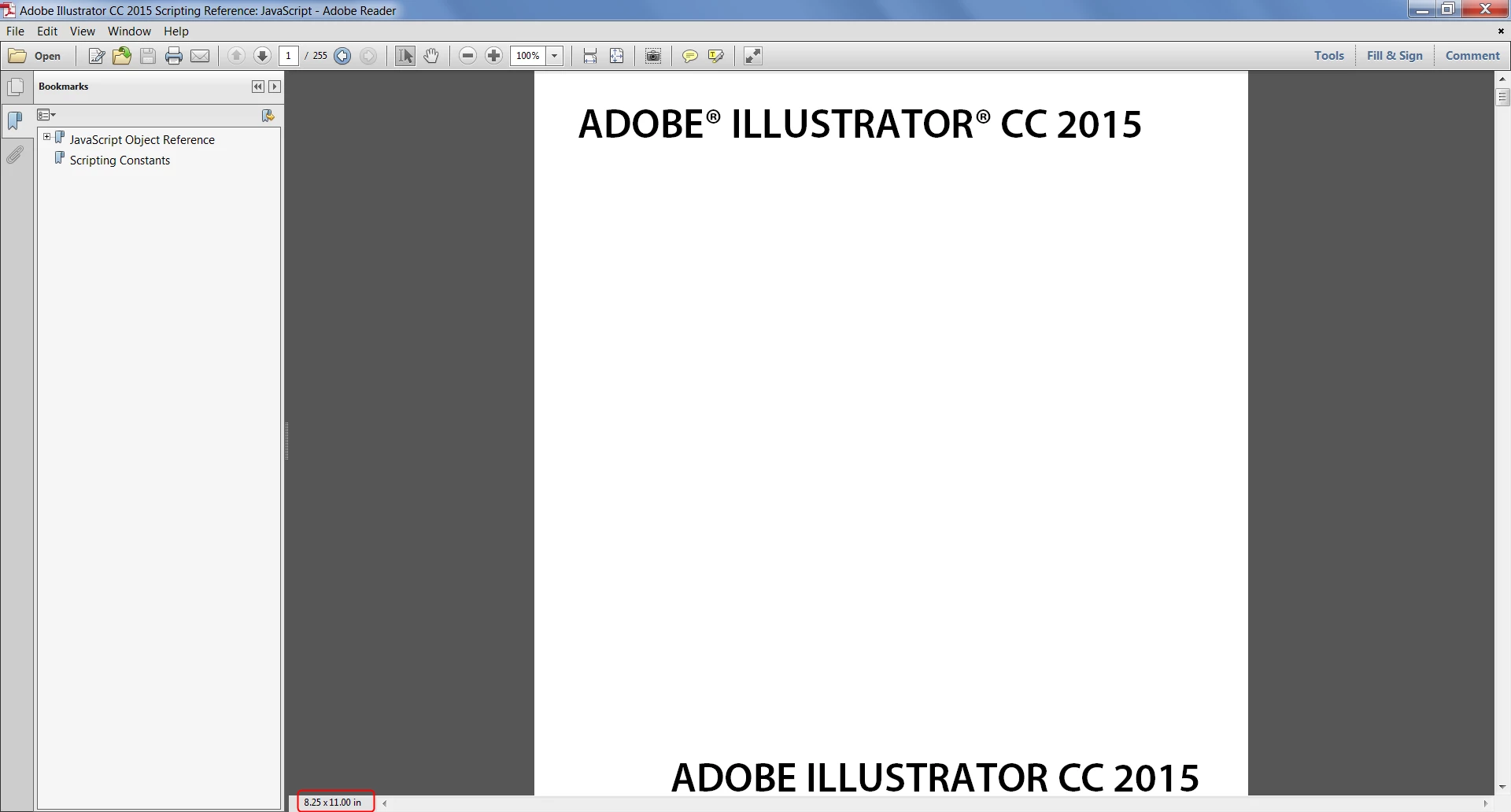Select the Hand pan tool
The image size is (1511, 812).
coord(431,56)
